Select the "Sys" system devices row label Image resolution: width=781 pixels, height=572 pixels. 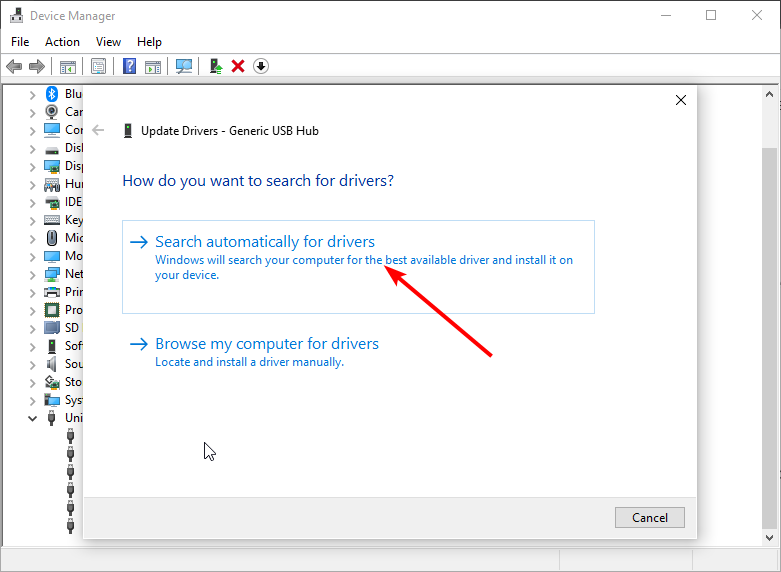pos(74,400)
